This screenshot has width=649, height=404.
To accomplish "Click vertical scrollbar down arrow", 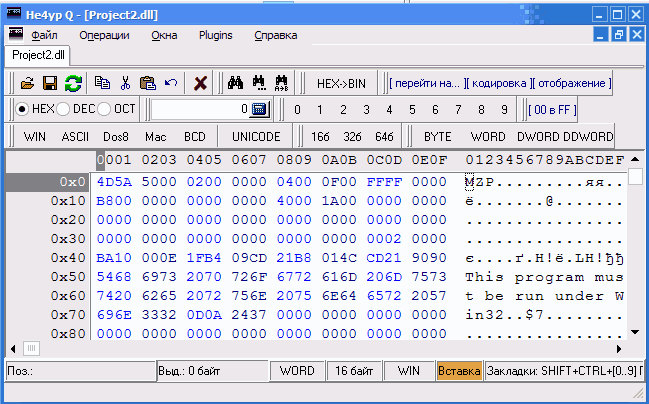I will click(635, 332).
